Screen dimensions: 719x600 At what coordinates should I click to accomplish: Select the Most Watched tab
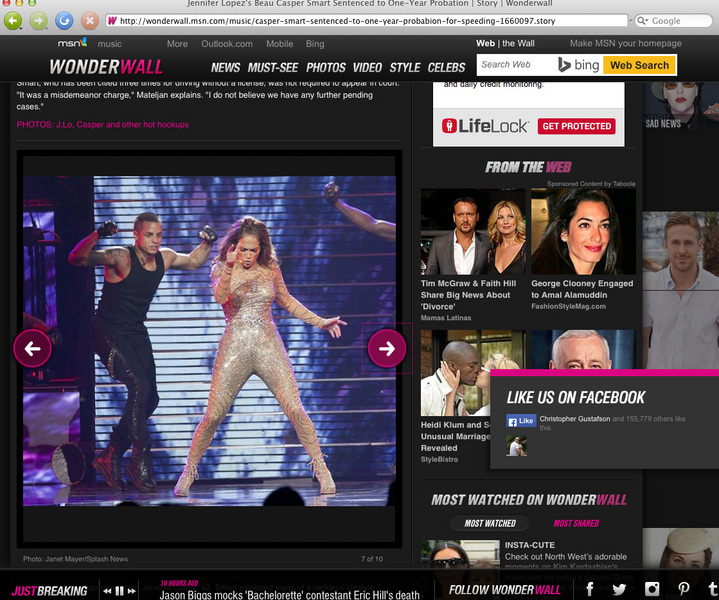[490, 523]
